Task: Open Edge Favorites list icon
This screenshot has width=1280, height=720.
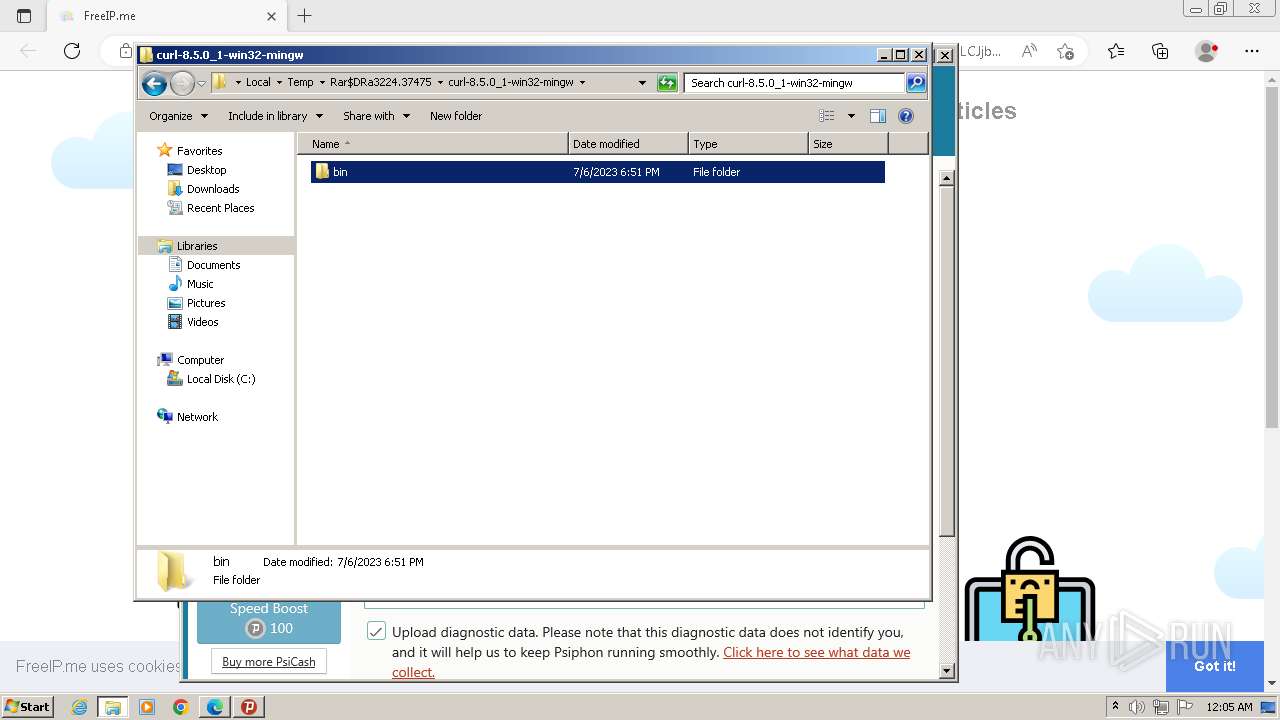Action: point(1116,51)
